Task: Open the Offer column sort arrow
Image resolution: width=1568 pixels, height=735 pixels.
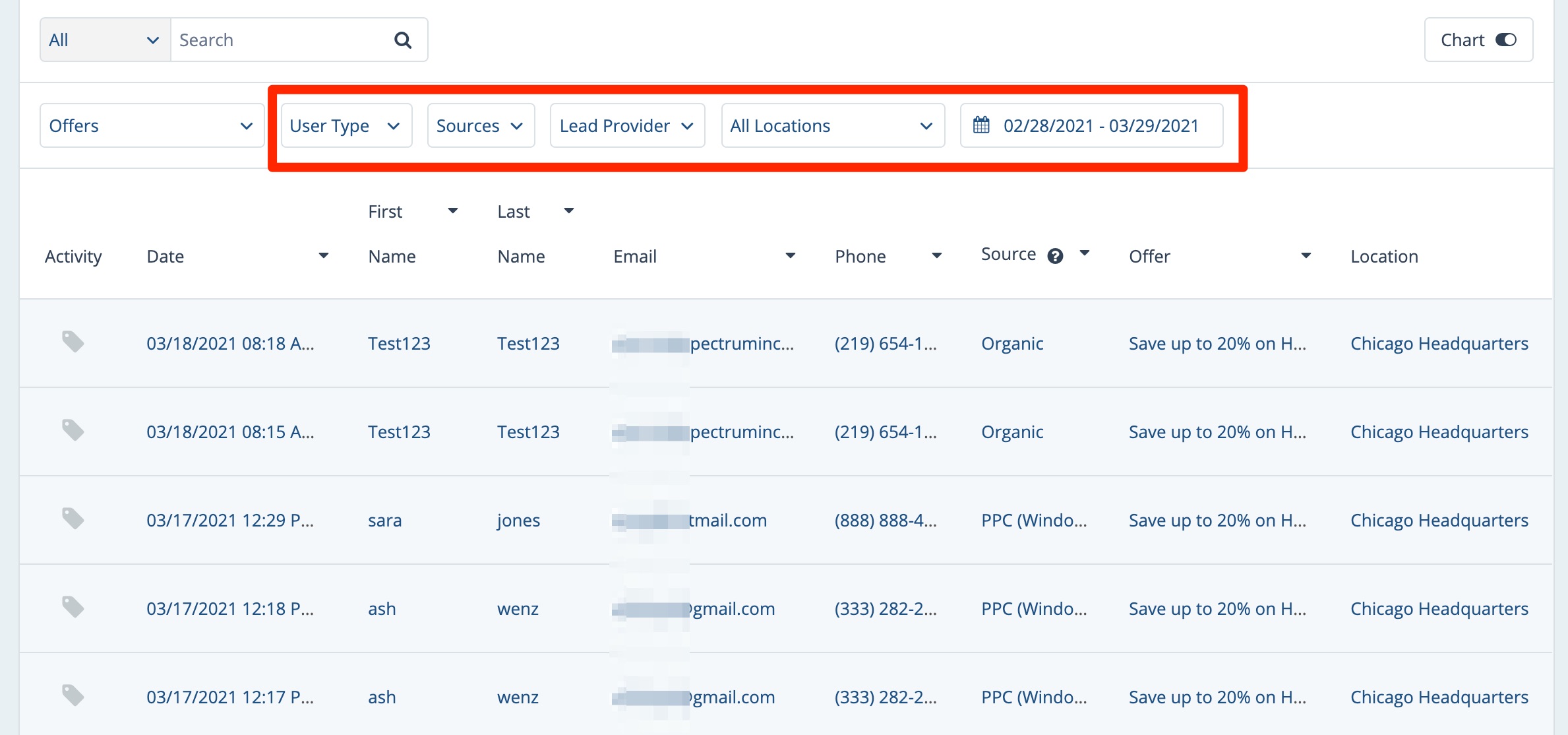Action: coord(1306,256)
